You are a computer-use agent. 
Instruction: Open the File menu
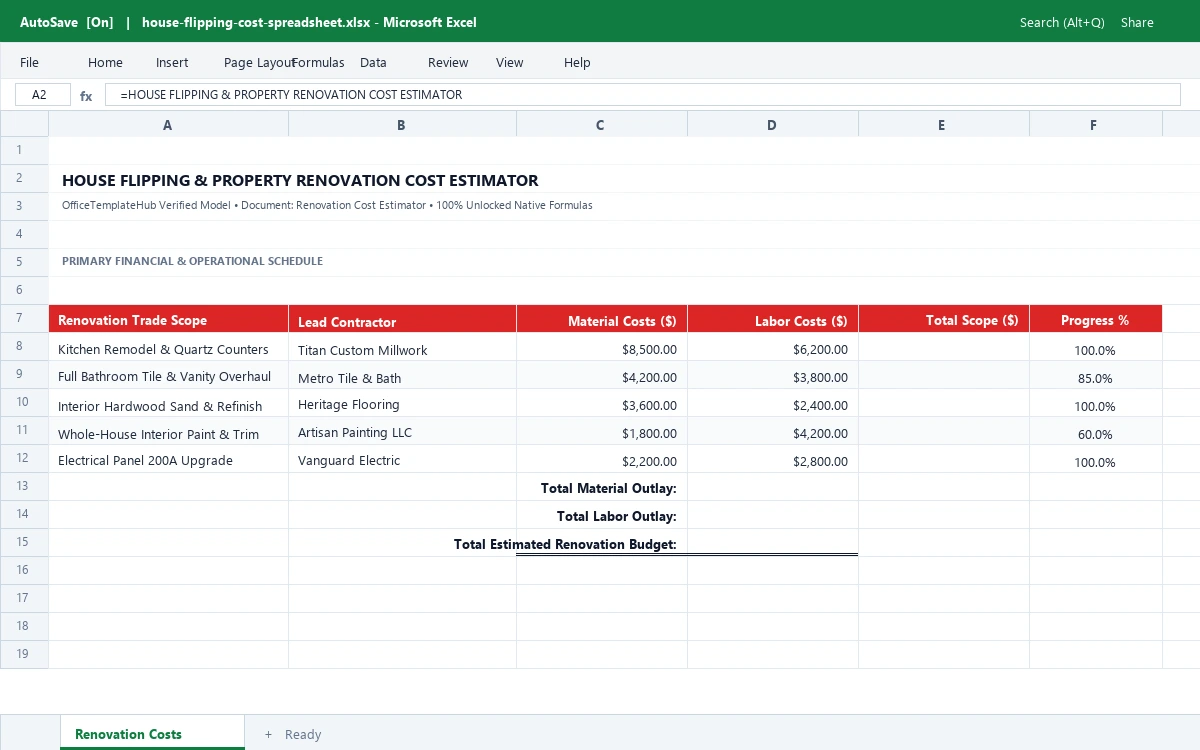coord(30,62)
